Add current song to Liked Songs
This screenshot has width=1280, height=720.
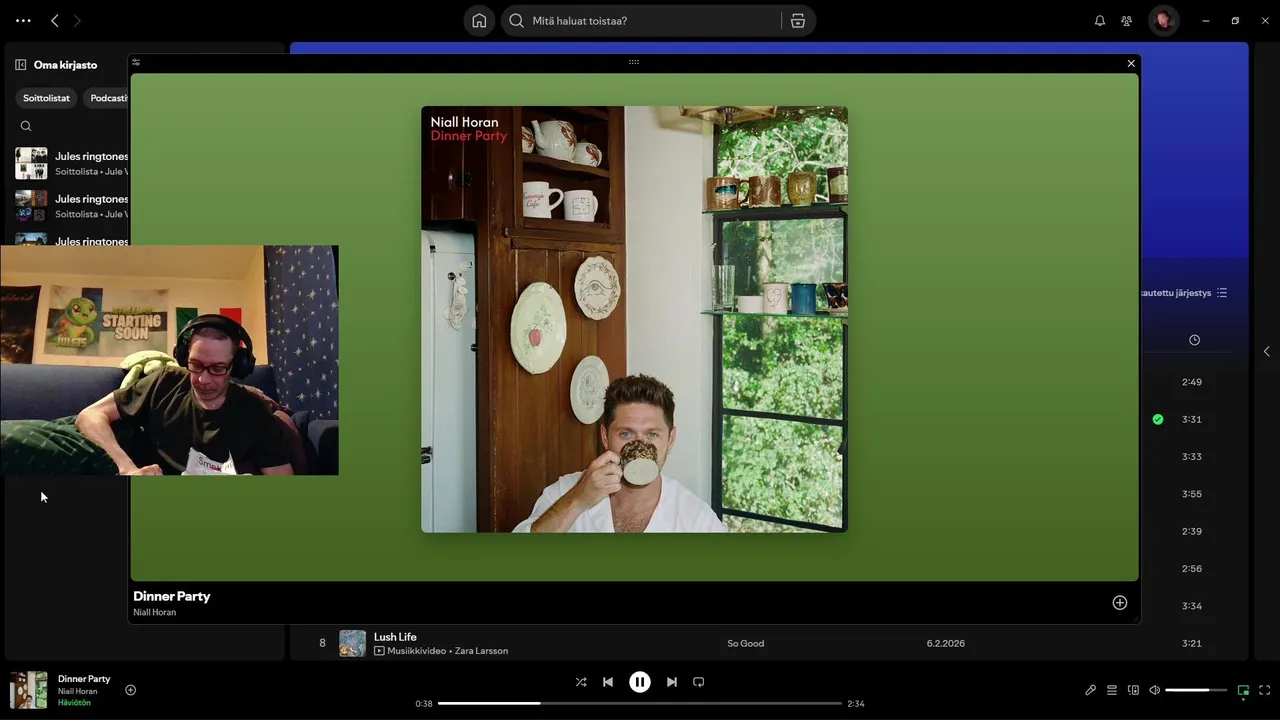click(x=130, y=690)
